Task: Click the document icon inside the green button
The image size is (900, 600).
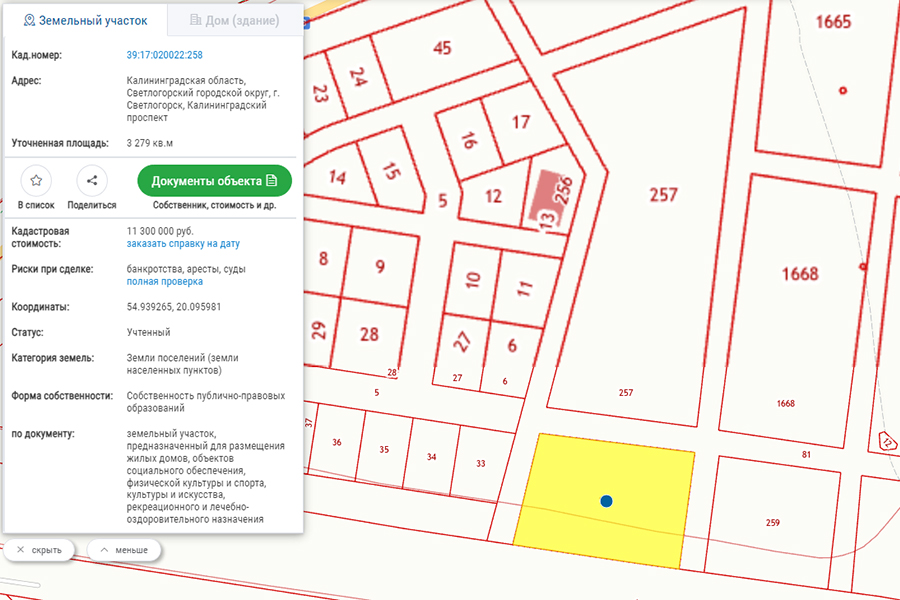Action: click(272, 181)
